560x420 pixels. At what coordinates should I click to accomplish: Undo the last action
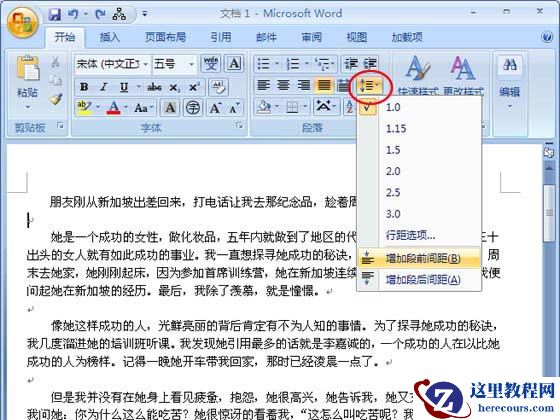pos(73,14)
